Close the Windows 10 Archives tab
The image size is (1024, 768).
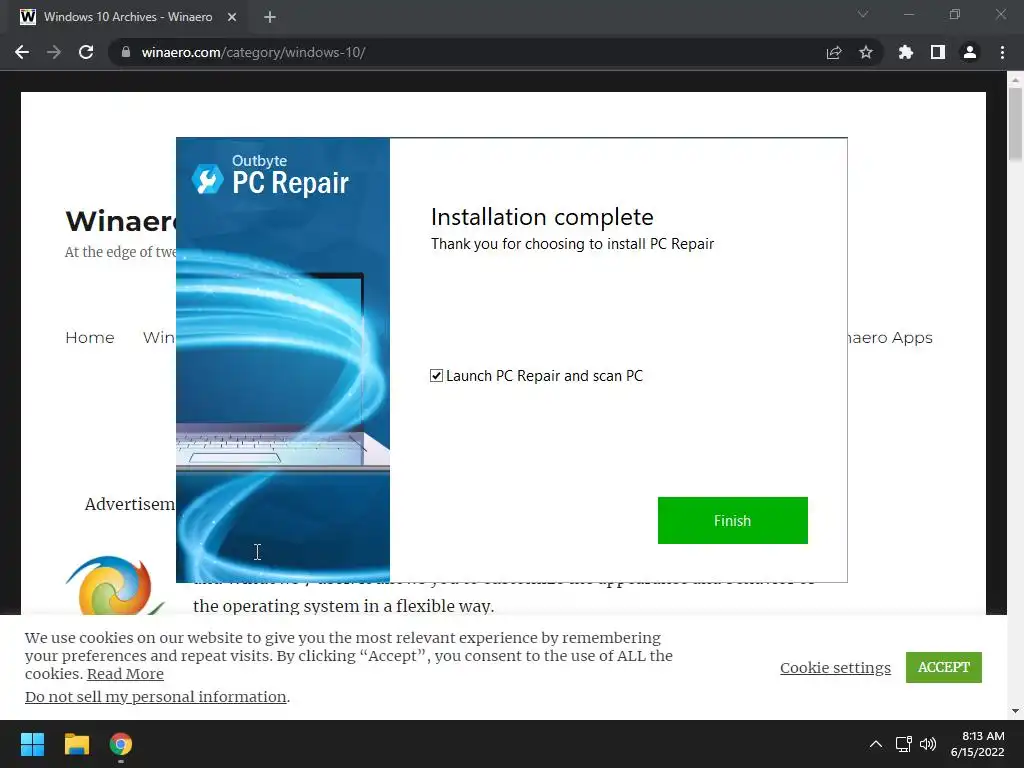pyautogui.click(x=231, y=17)
